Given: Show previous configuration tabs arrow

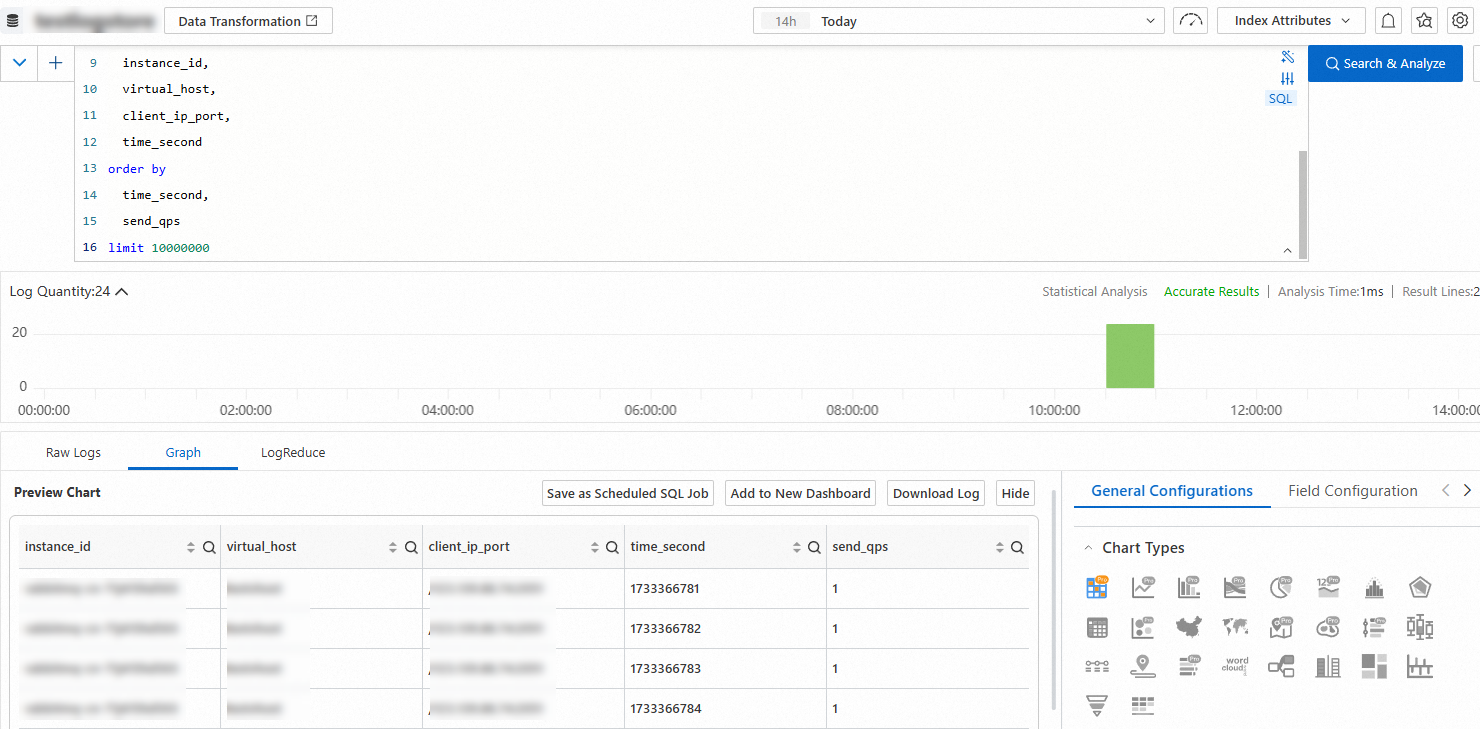Looking at the screenshot, I should (x=1445, y=491).
